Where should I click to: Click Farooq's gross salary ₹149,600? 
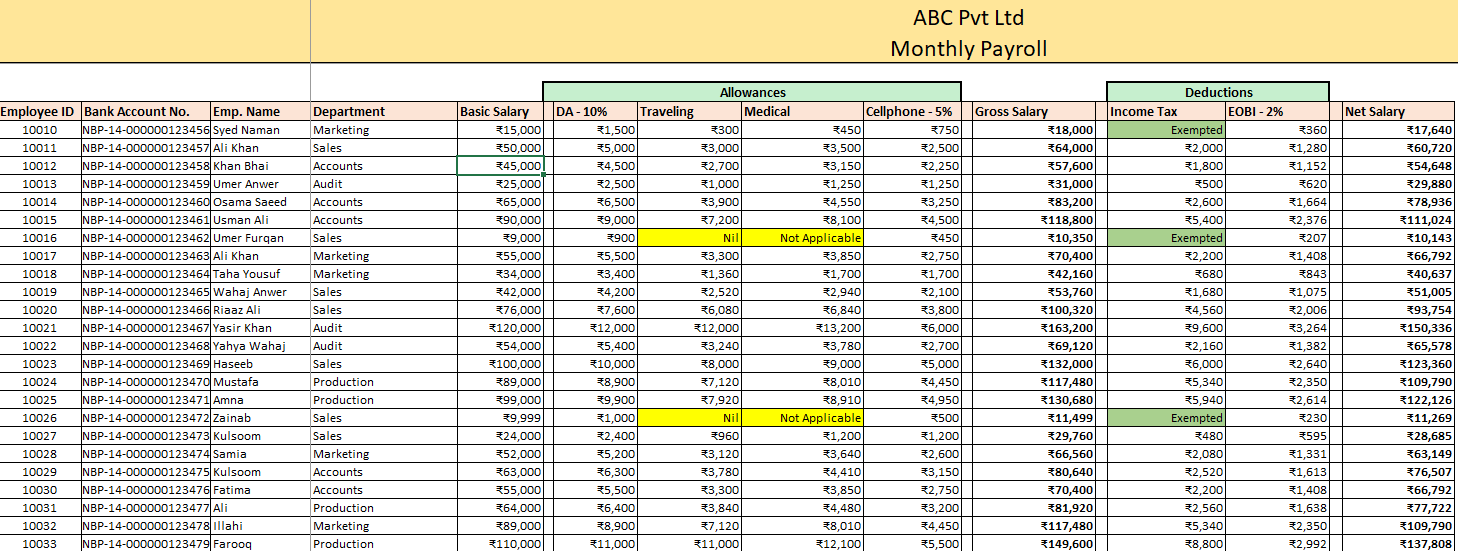point(1034,543)
